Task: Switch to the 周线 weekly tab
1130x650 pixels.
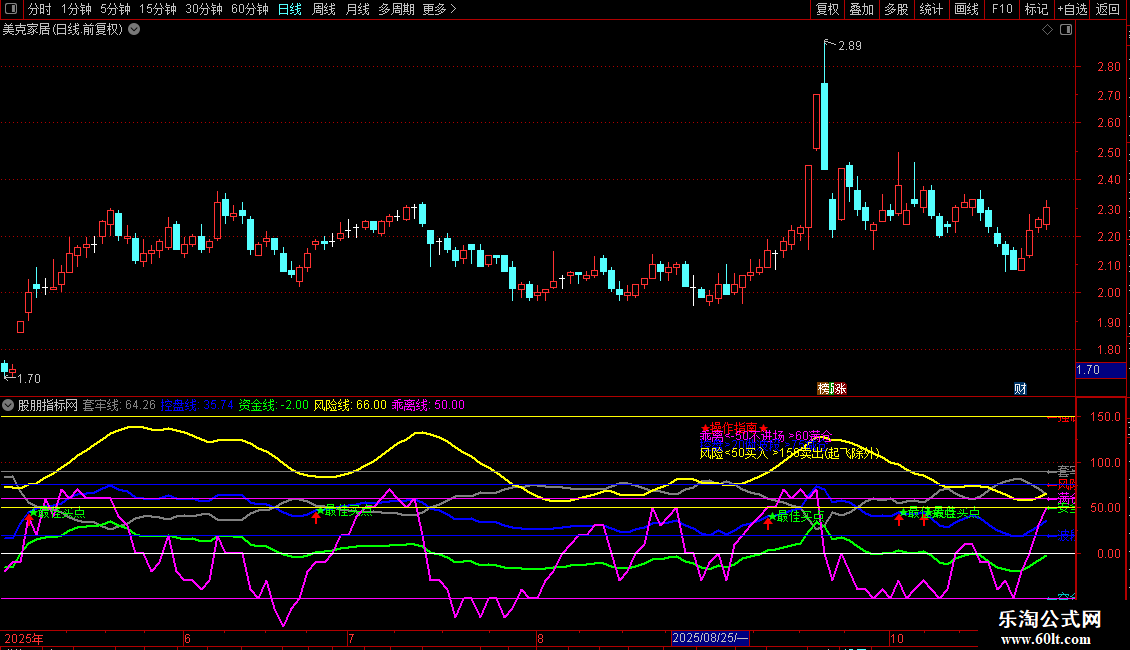Action: coord(324,10)
